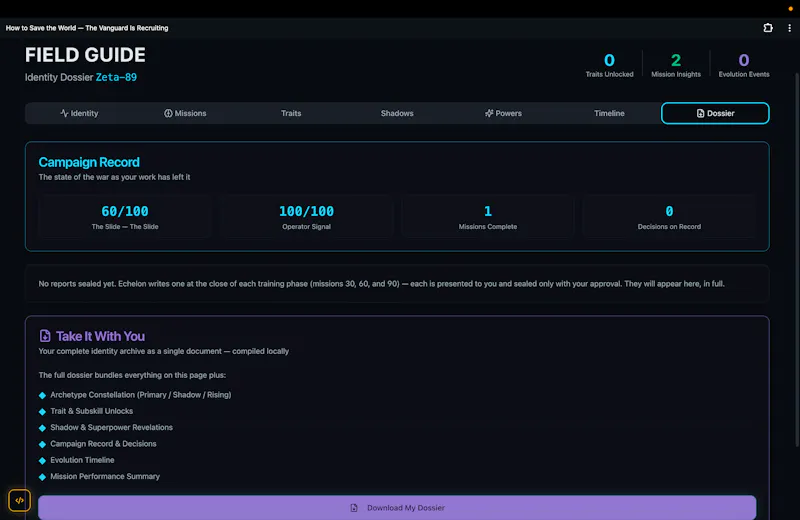
Task: Click the Download My Dossier button
Action: 397,508
